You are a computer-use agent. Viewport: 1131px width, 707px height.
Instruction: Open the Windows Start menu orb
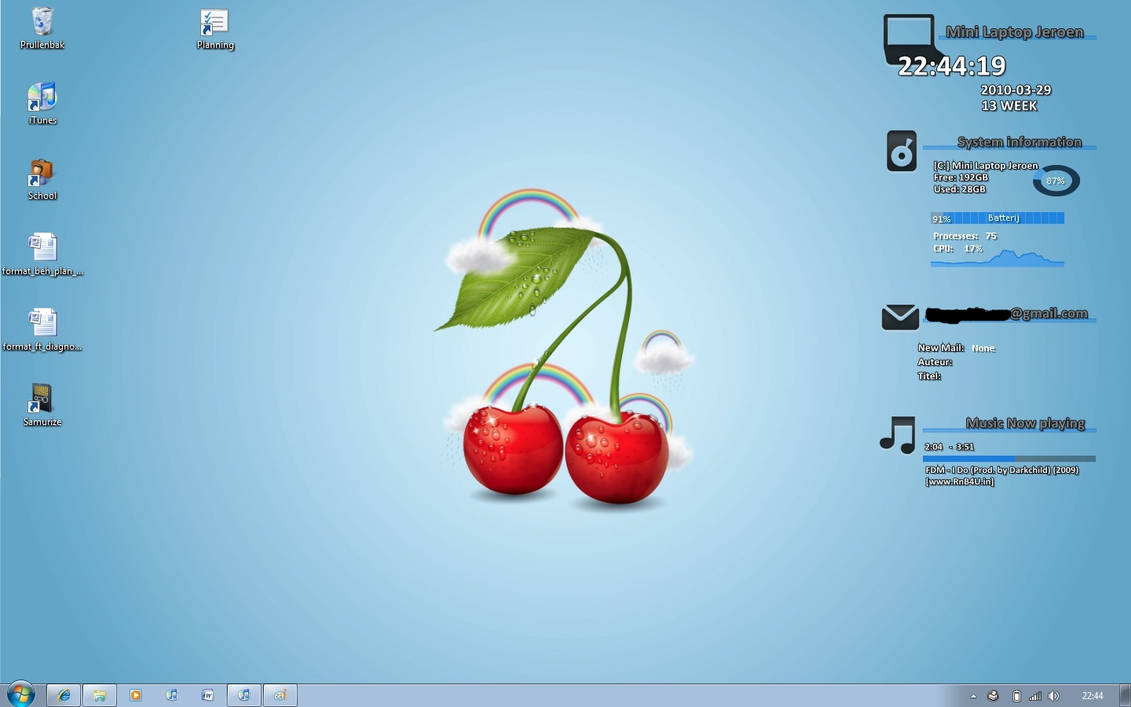click(x=19, y=695)
